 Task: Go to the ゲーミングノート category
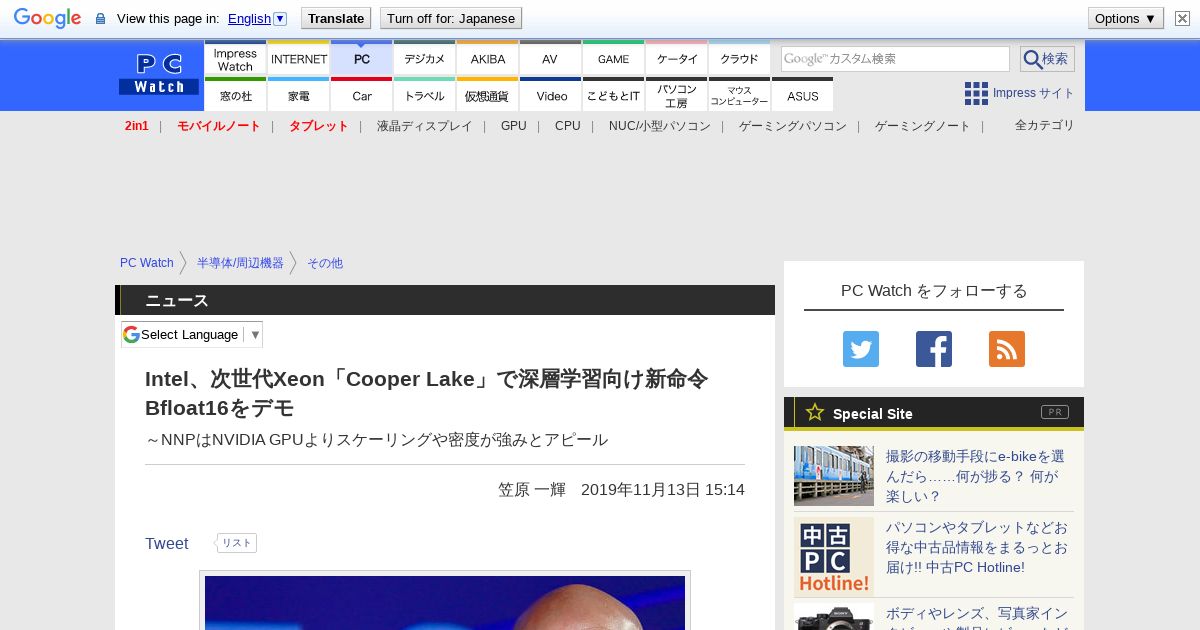click(x=922, y=126)
